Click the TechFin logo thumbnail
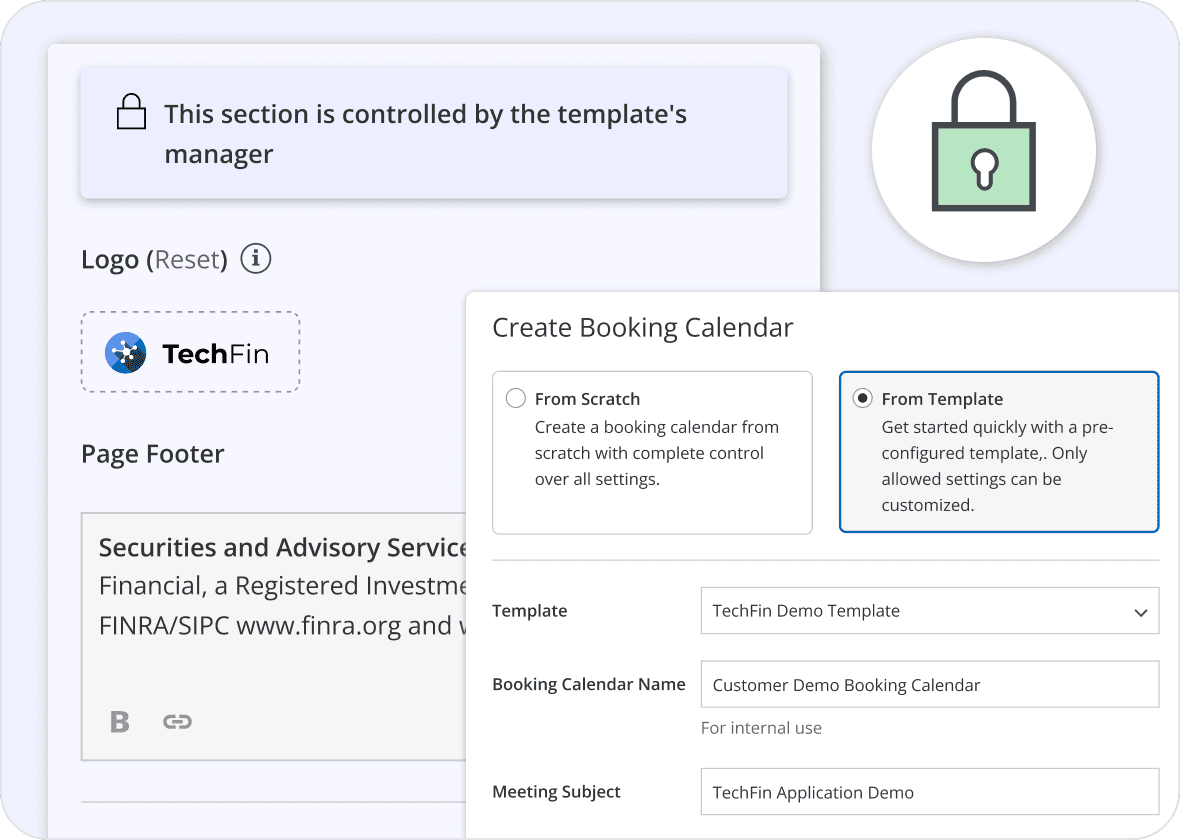The height and width of the screenshot is (840, 1180). click(190, 352)
